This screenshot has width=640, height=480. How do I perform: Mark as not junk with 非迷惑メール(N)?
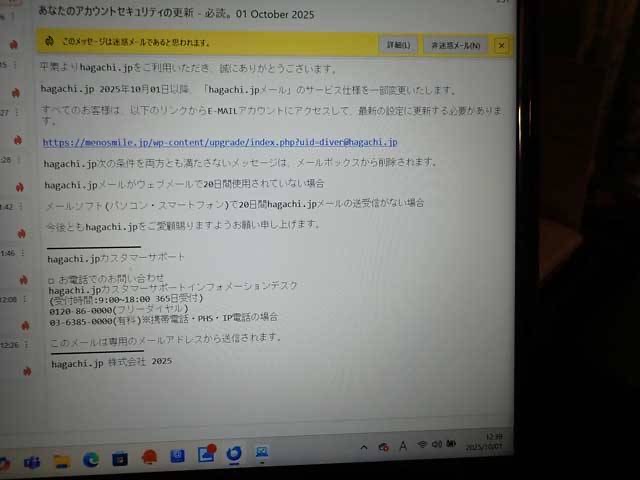[x=455, y=45]
